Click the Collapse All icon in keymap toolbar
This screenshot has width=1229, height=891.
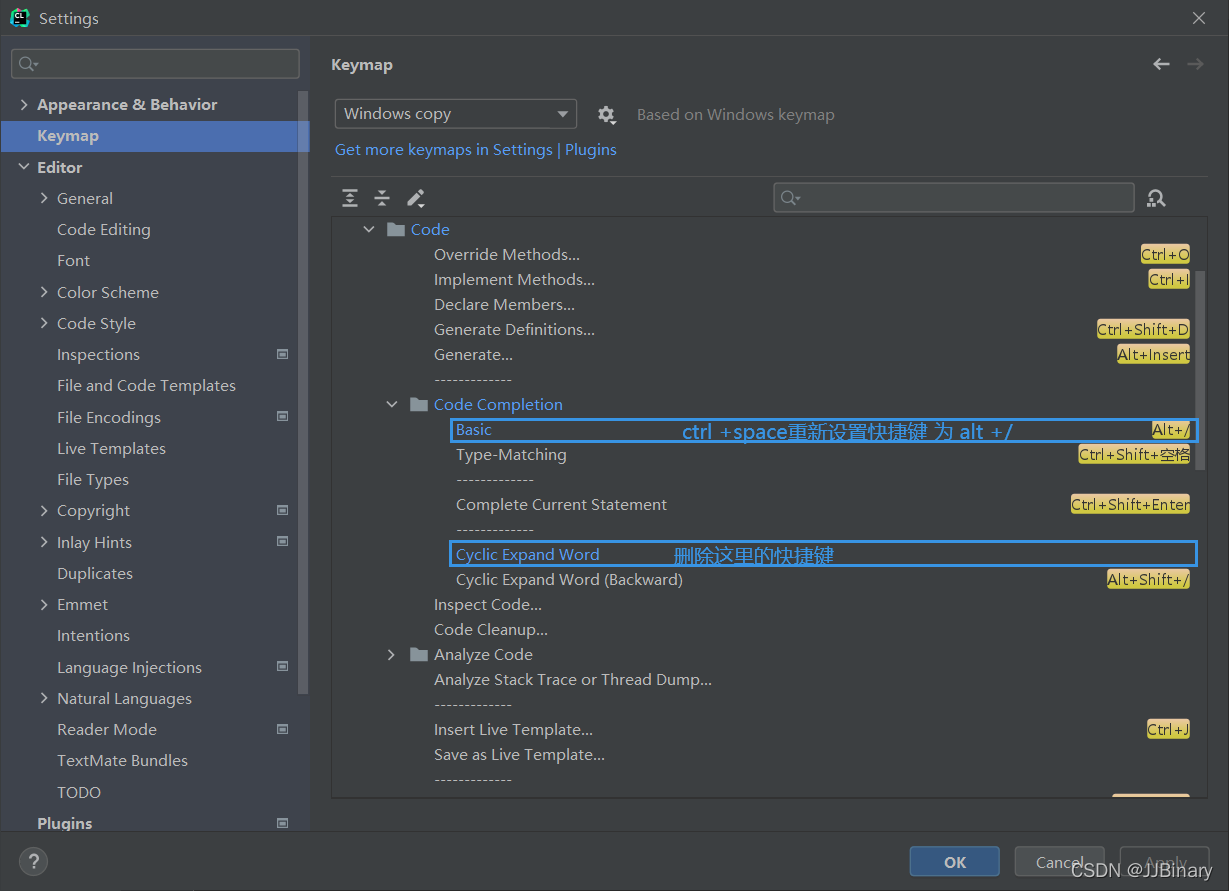click(382, 198)
